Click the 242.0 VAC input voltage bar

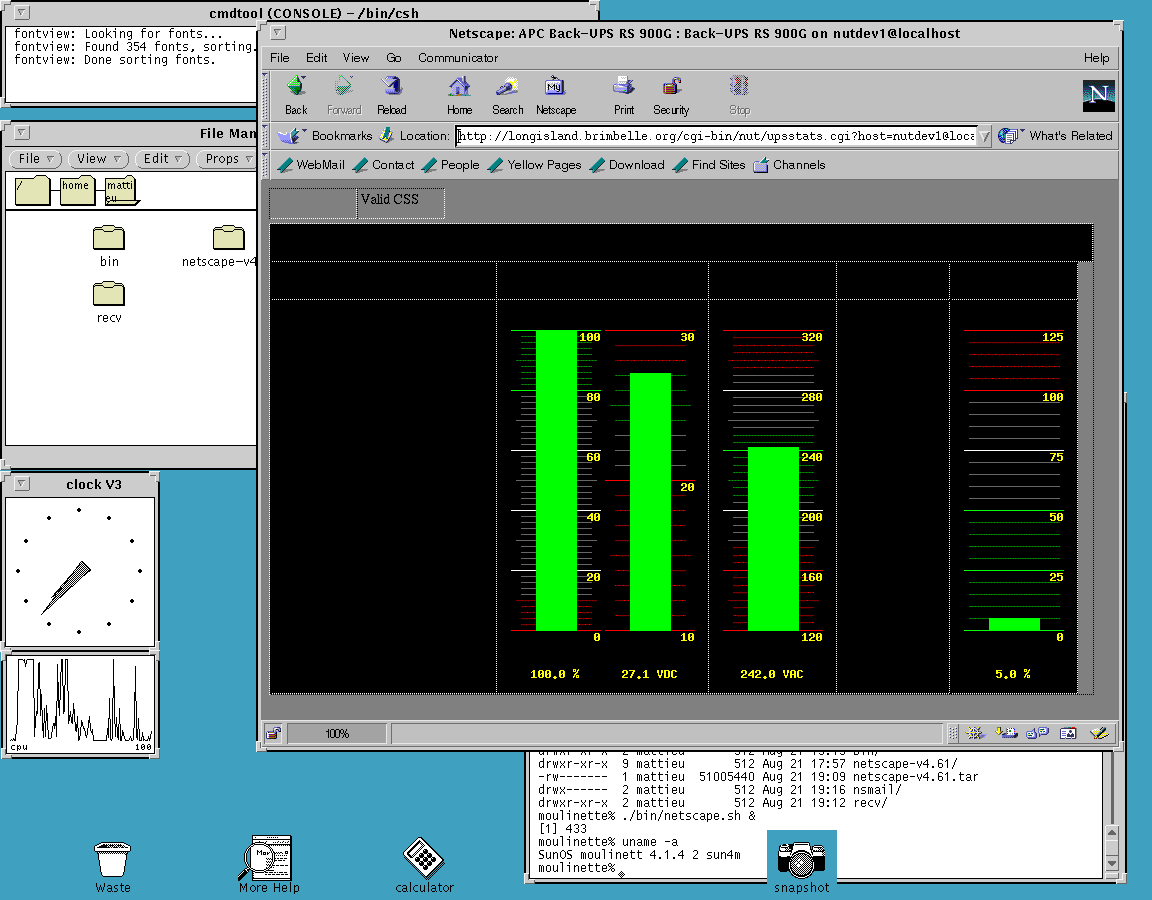point(773,539)
